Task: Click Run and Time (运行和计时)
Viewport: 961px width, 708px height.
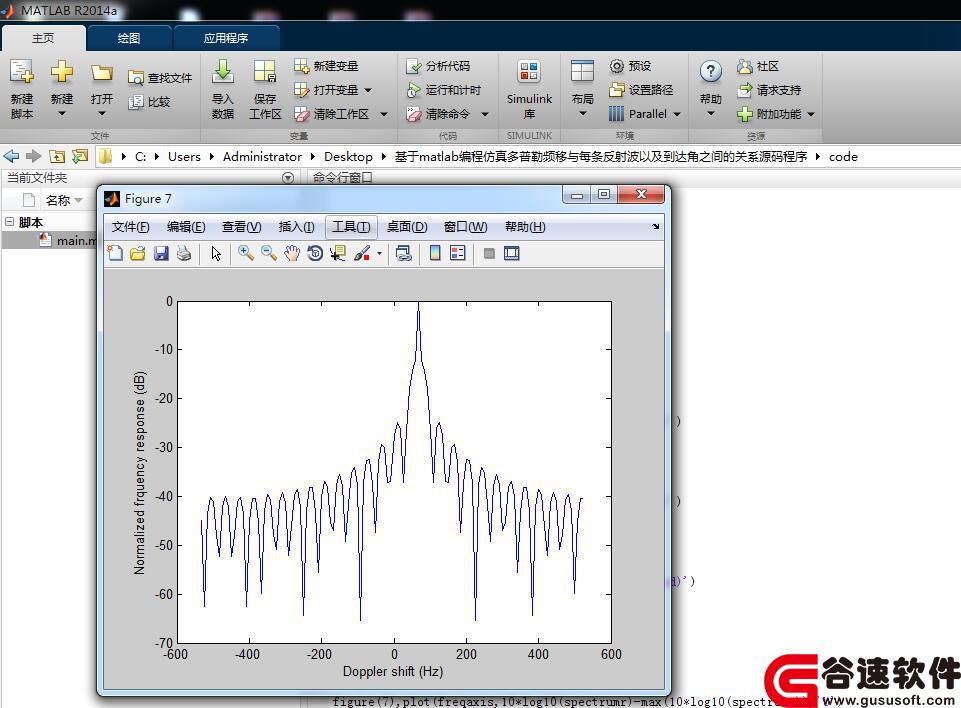Action: [x=444, y=90]
